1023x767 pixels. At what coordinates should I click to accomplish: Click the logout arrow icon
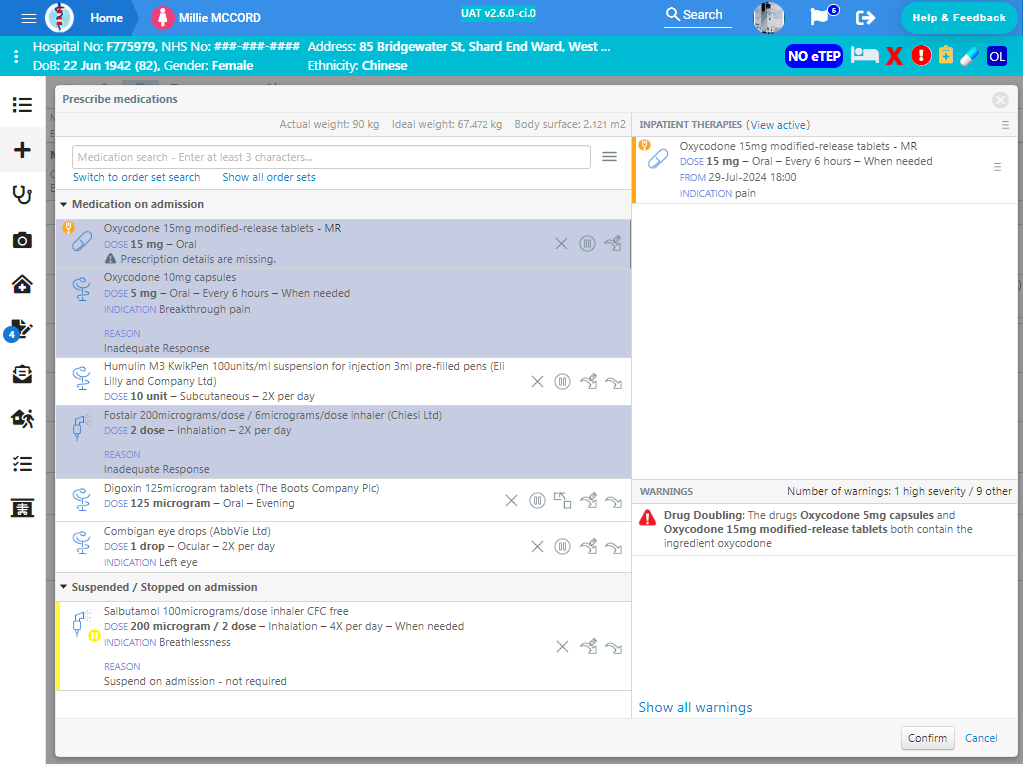pyautogui.click(x=865, y=18)
